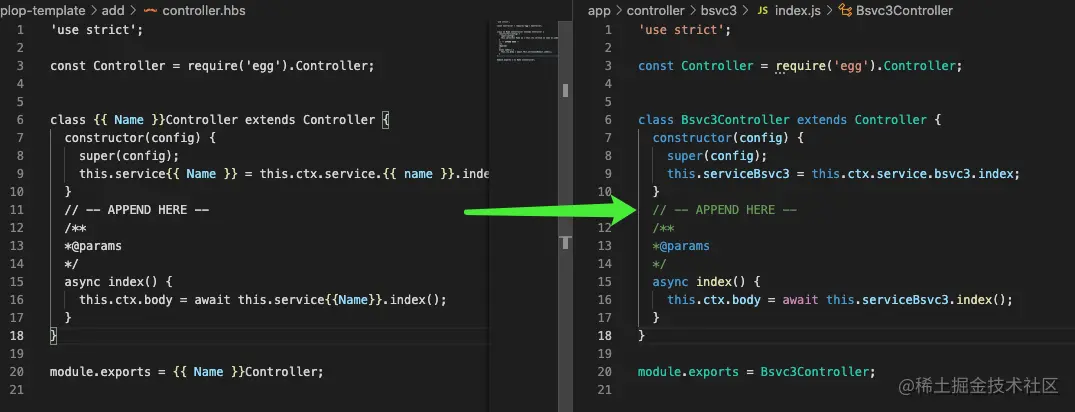Viewport: 1075px width, 412px height.
Task: Click "super(config);" in the right editor
Action: click(x=717, y=156)
